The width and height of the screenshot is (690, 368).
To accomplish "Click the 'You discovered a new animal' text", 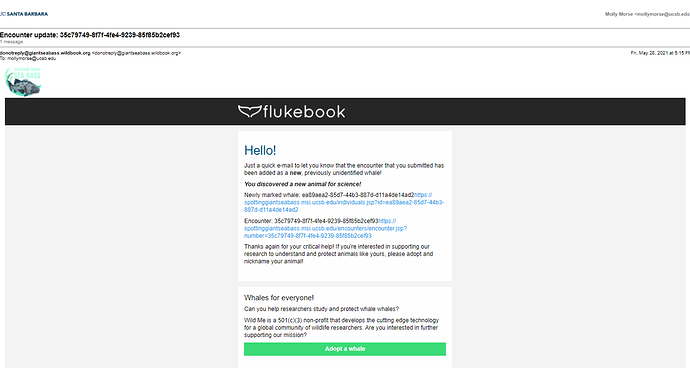I will (303, 184).
